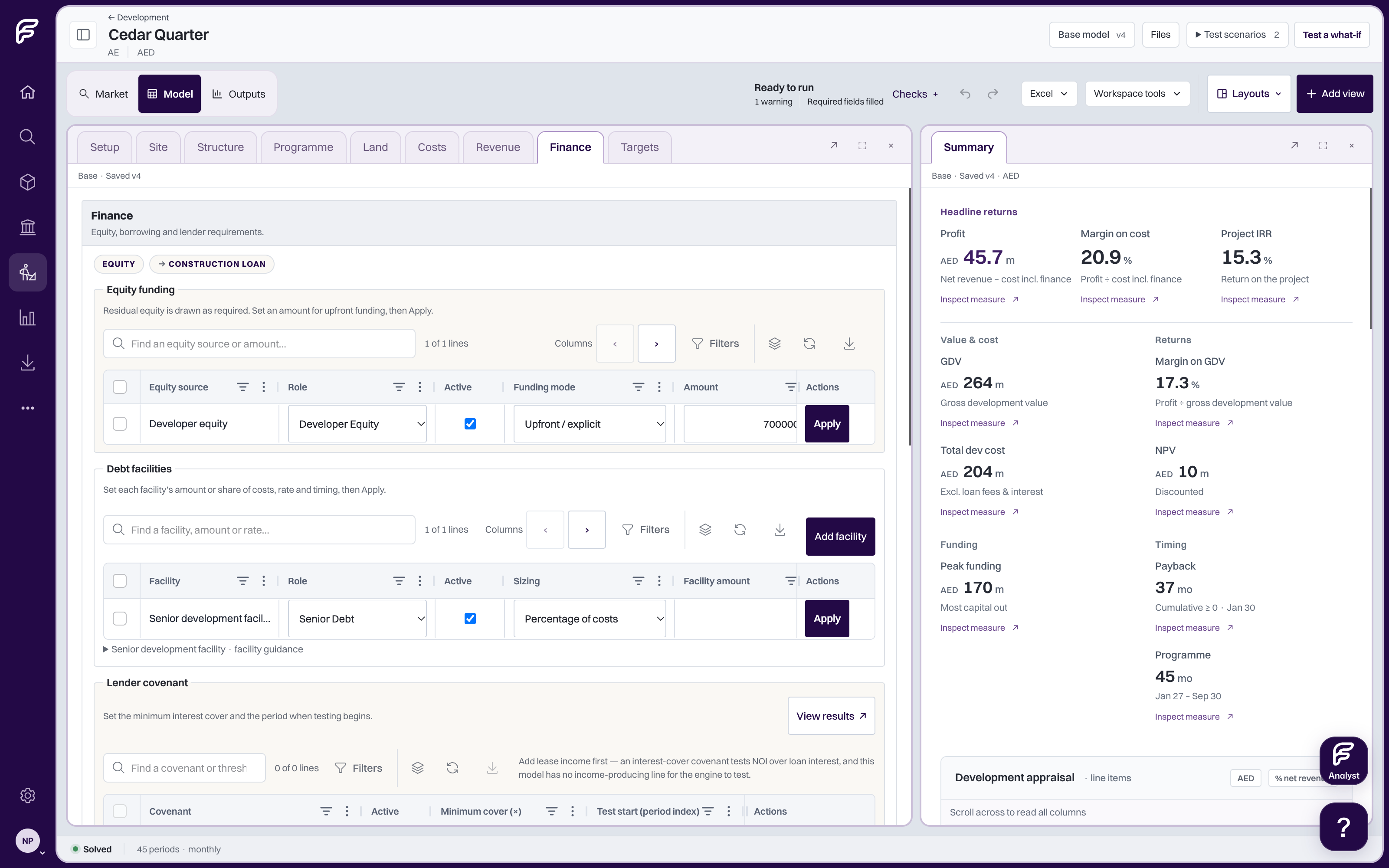This screenshot has width=1389, height=868.
Task: Pop out the Finance panel to a new window
Action: (x=833, y=146)
